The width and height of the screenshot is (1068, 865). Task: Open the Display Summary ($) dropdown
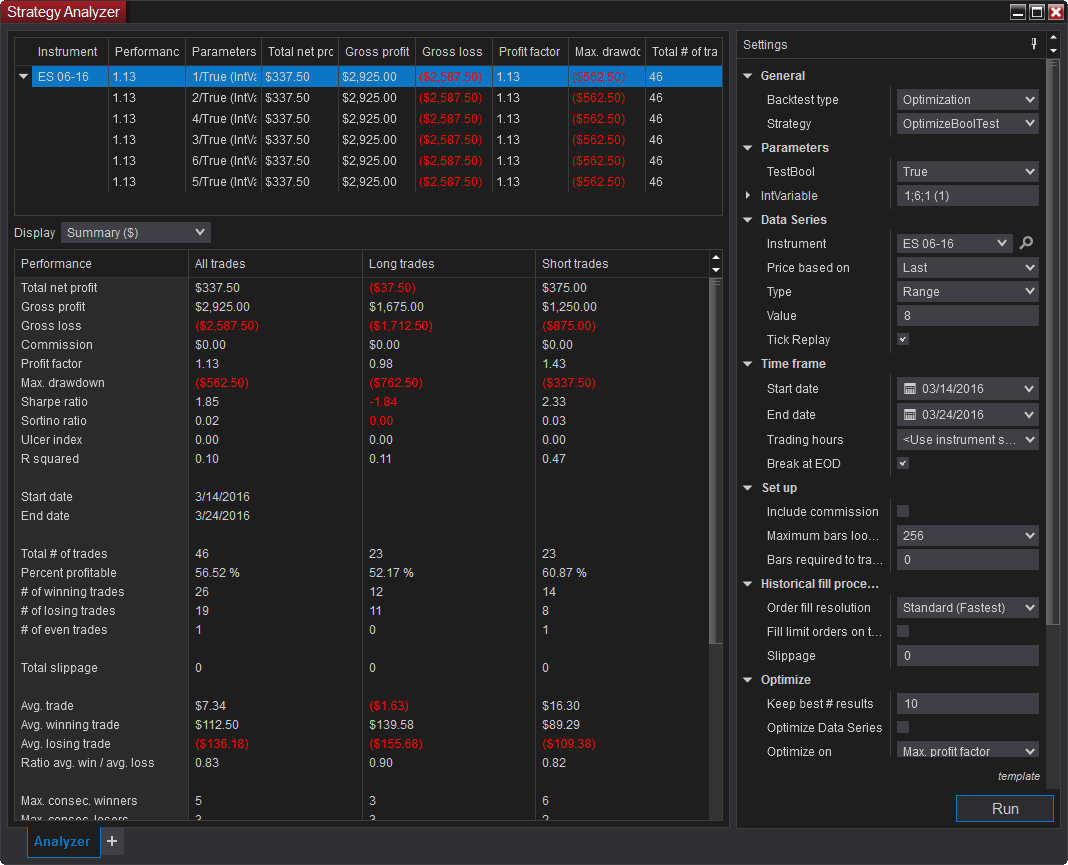coord(136,232)
